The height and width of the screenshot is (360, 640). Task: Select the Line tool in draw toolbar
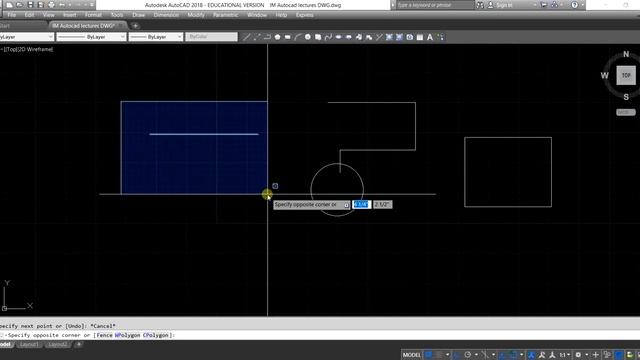tap(247, 37)
